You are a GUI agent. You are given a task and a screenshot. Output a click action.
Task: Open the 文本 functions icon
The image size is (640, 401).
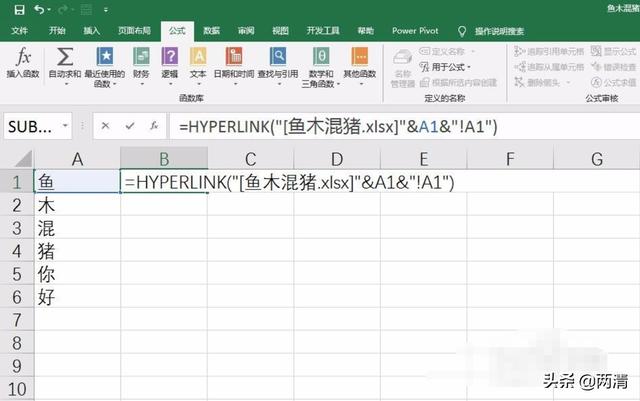point(198,56)
